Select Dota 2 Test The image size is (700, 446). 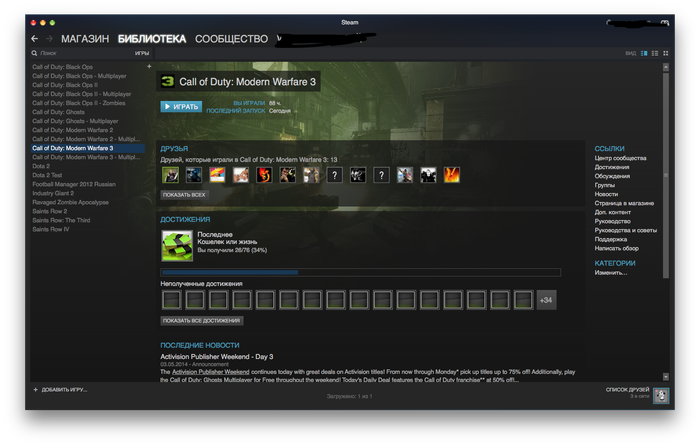click(47, 175)
